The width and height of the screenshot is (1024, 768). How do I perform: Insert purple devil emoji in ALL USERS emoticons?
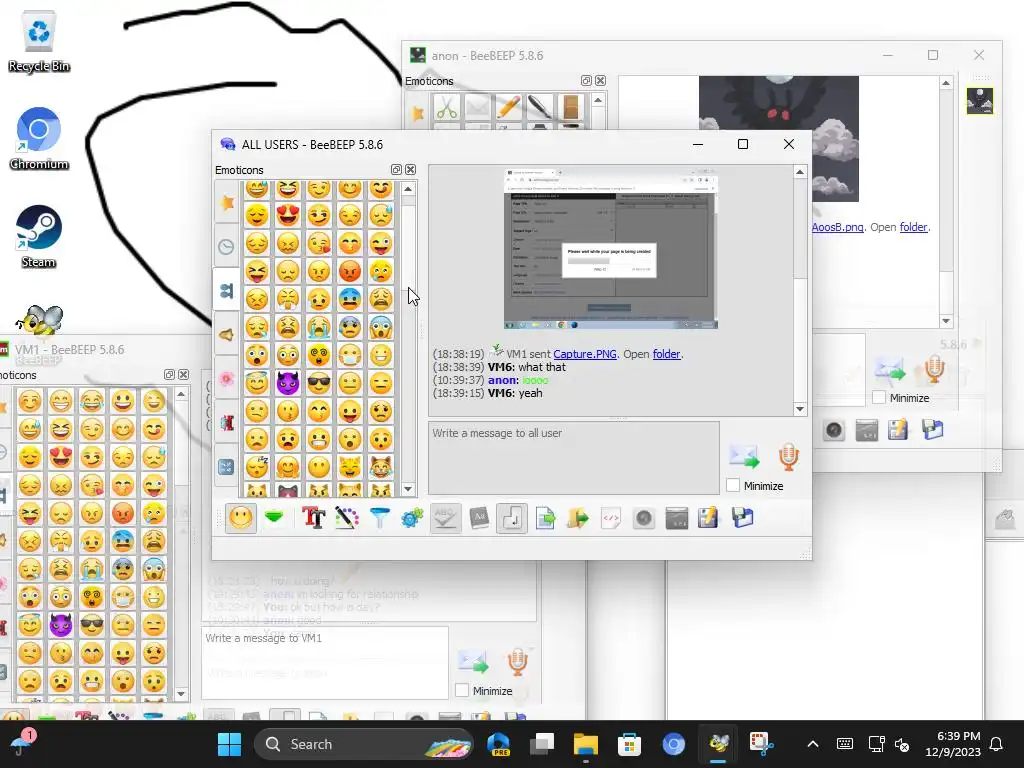pyautogui.click(x=287, y=383)
